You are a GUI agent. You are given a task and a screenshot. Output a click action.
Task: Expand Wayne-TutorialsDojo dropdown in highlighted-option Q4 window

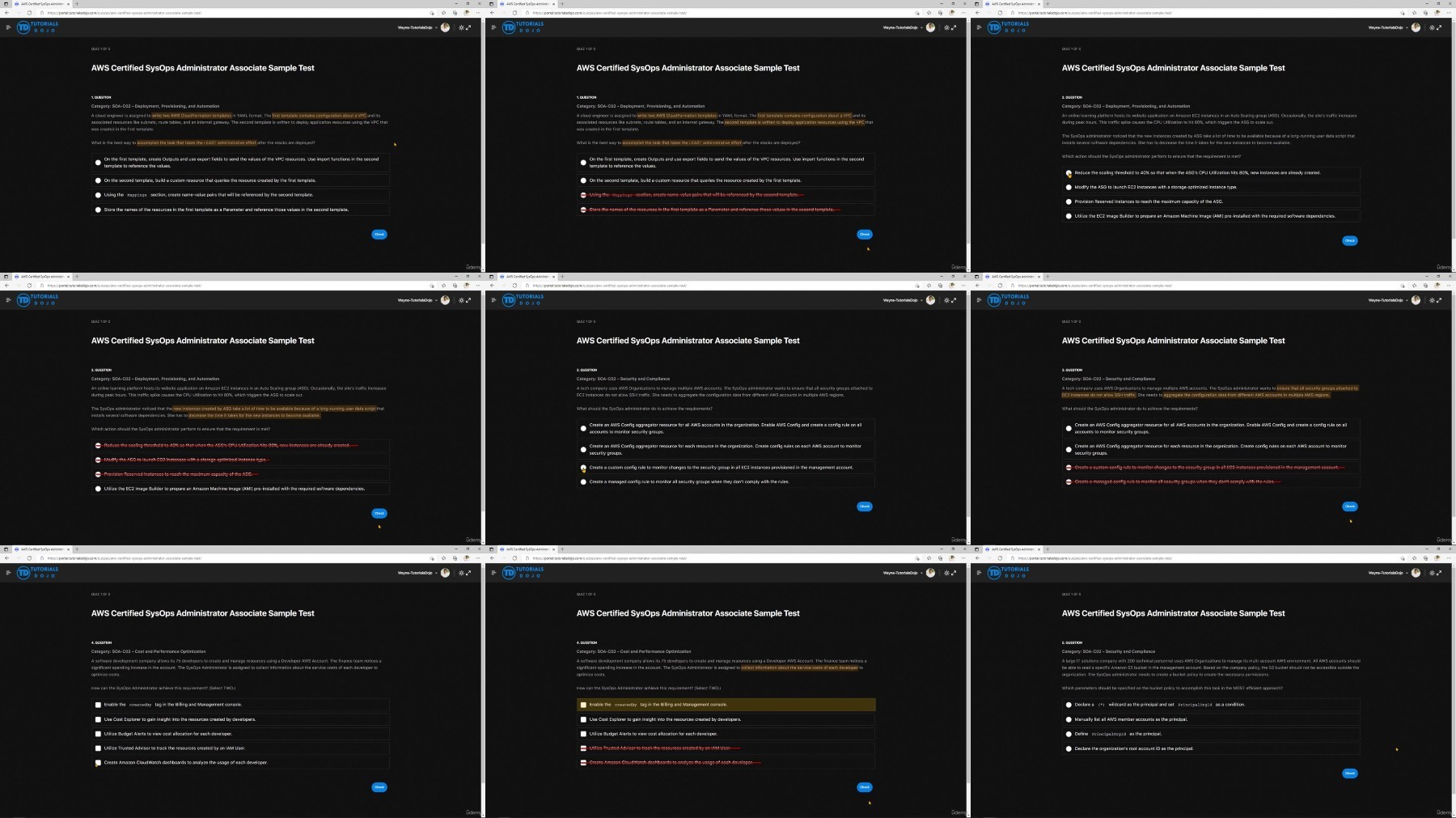(904, 573)
